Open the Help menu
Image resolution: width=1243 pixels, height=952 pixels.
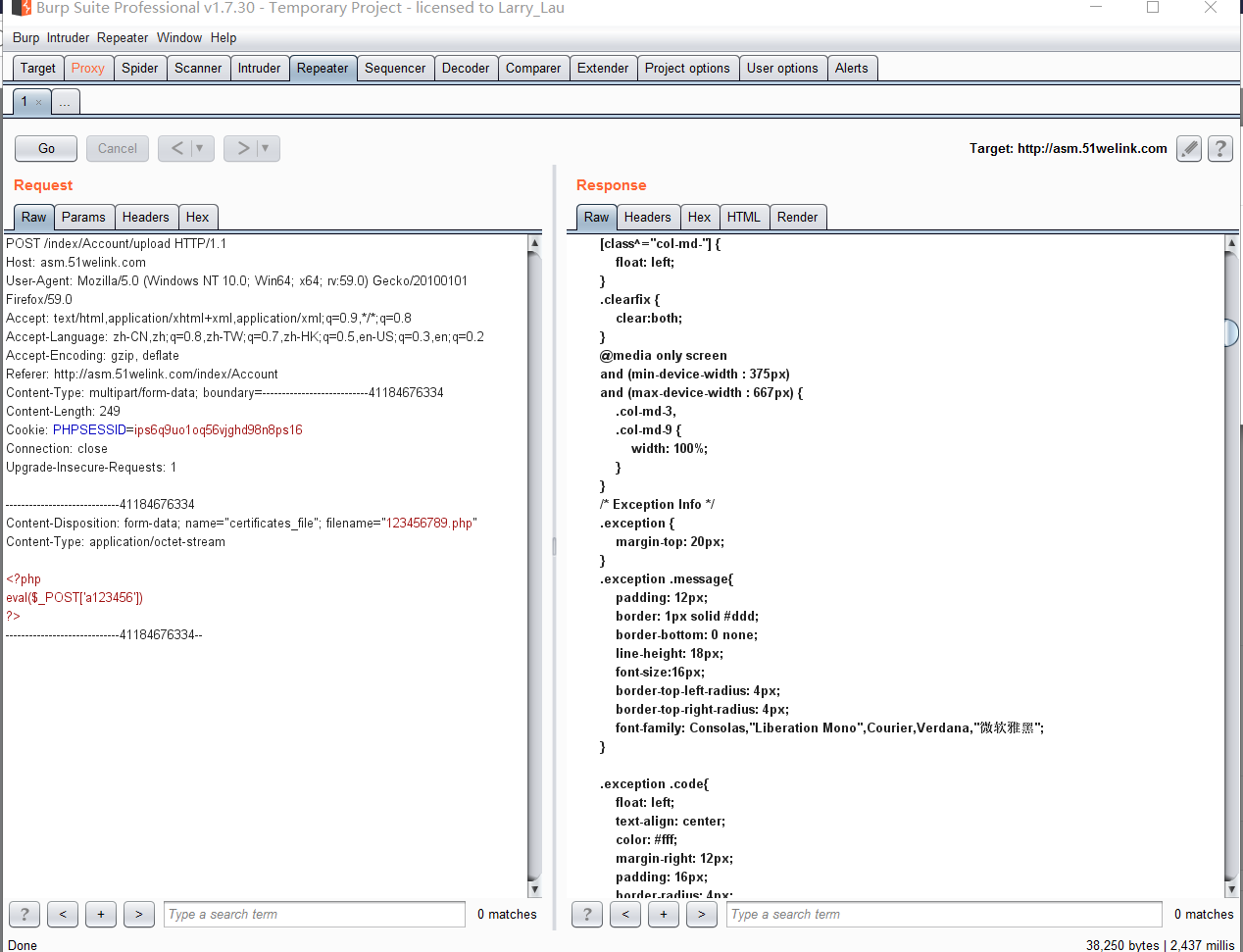pos(224,37)
